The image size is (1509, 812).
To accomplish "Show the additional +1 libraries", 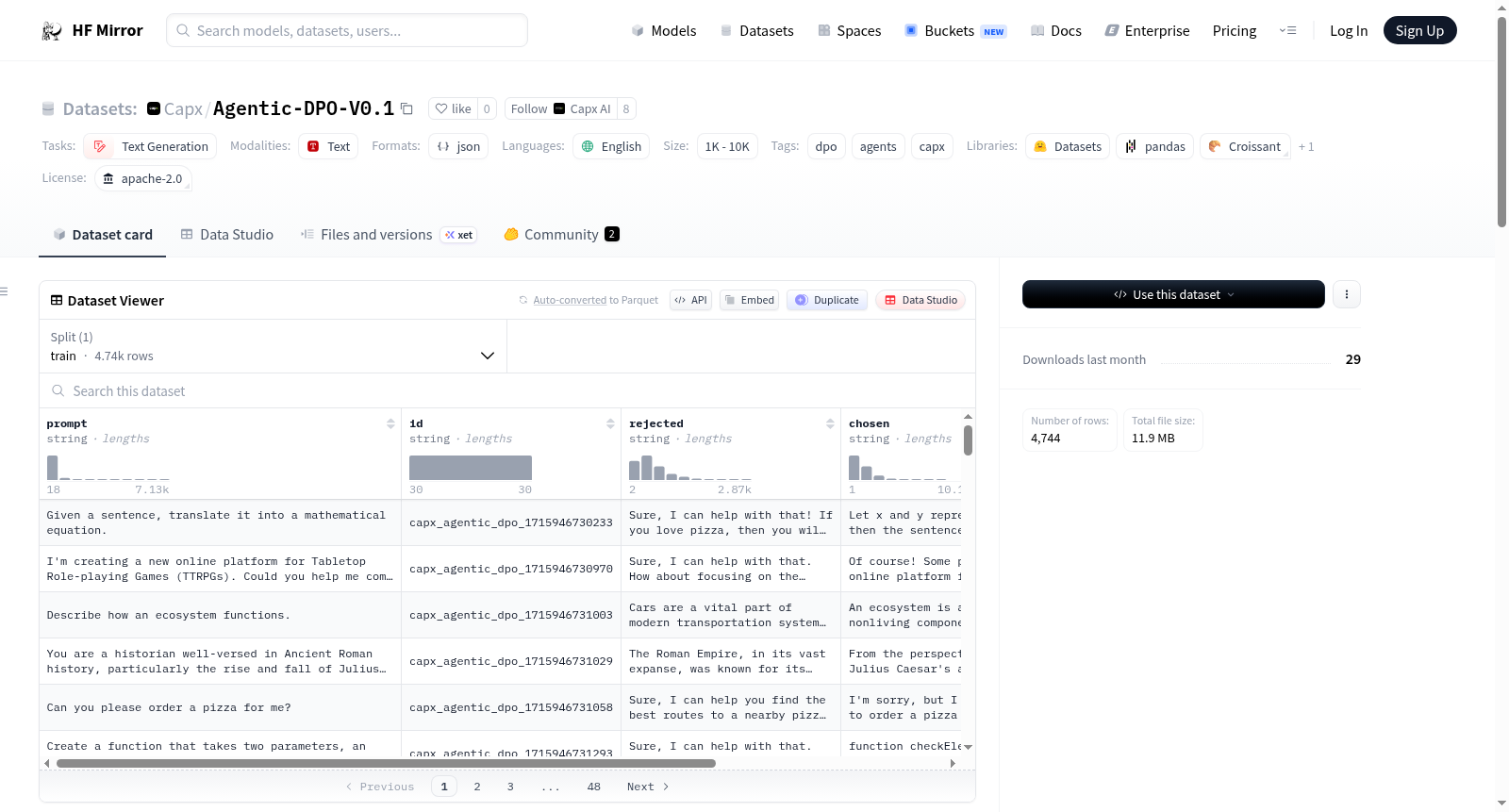I will click(x=1306, y=146).
